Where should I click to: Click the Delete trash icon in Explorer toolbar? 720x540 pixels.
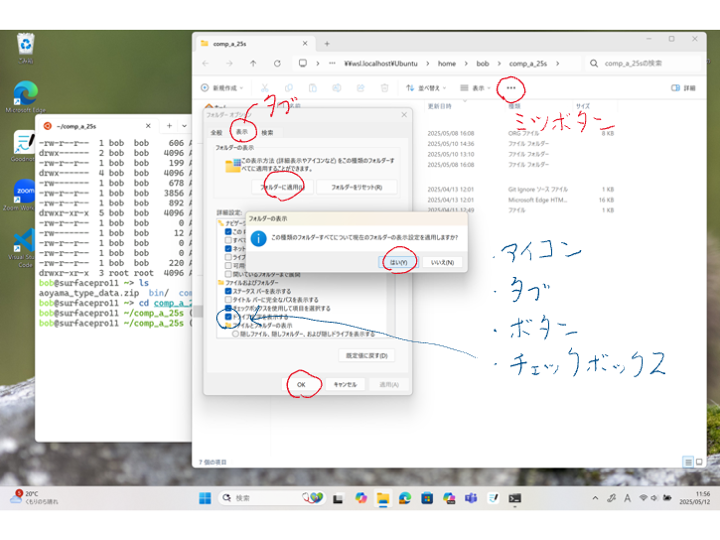[x=384, y=88]
